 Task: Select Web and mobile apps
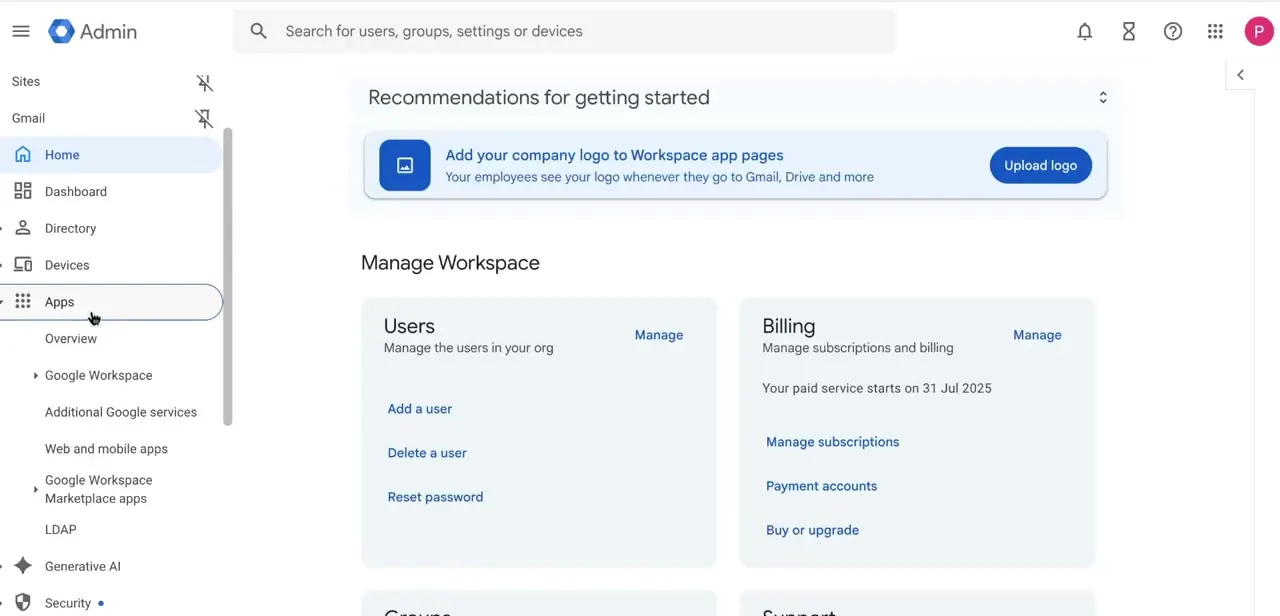[106, 449]
